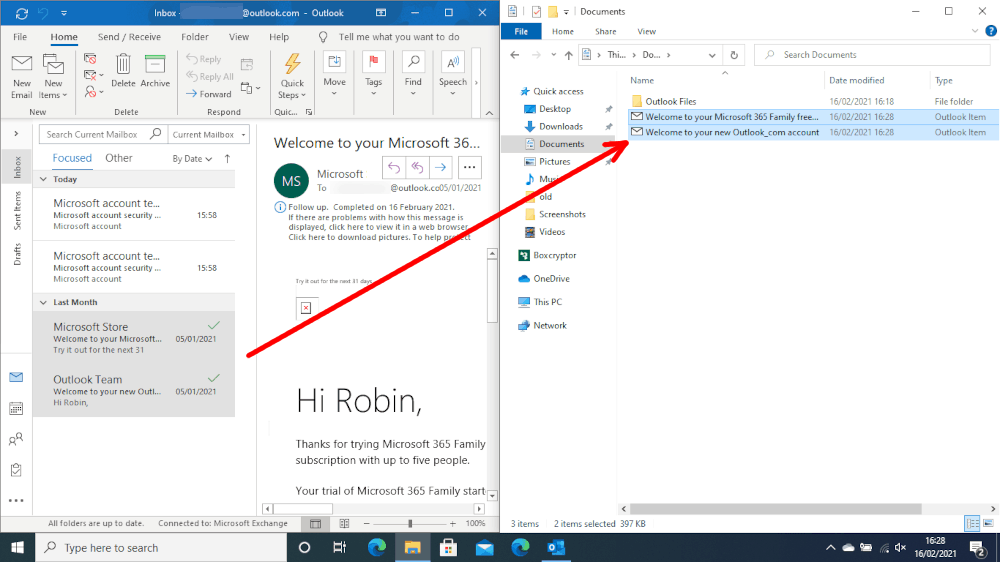Open Desktop in Quick access
The height and width of the screenshot is (562, 1000).
pyautogui.click(x=555, y=109)
